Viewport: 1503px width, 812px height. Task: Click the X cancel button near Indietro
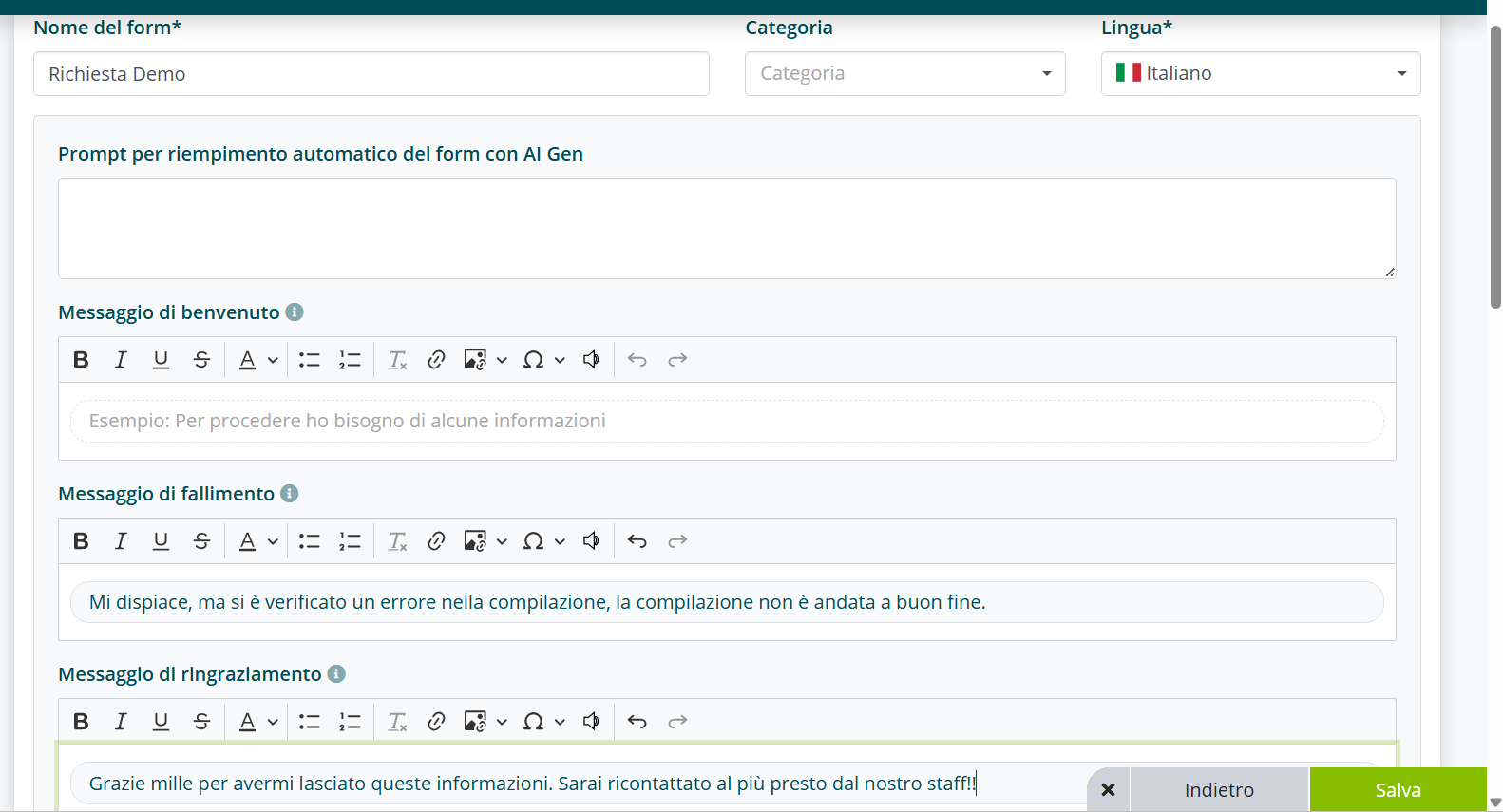pos(1108,790)
